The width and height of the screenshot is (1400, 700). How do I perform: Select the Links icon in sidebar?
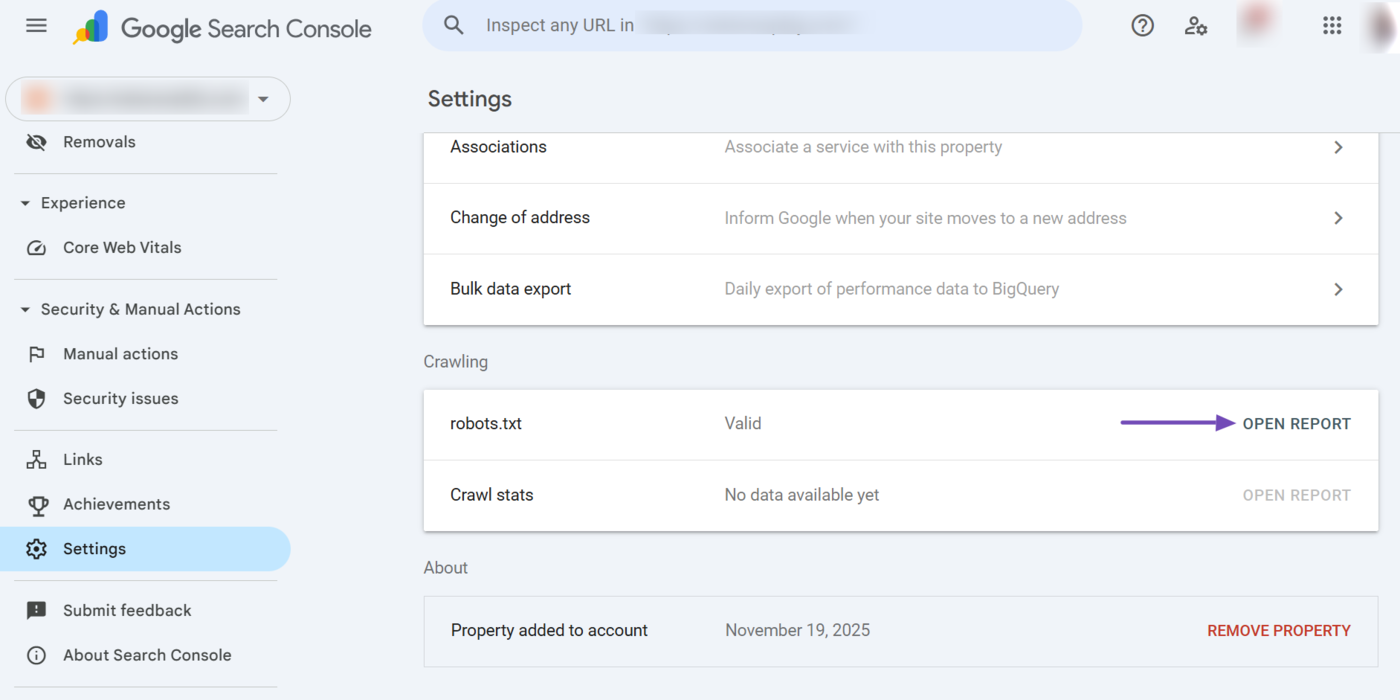(x=36, y=459)
